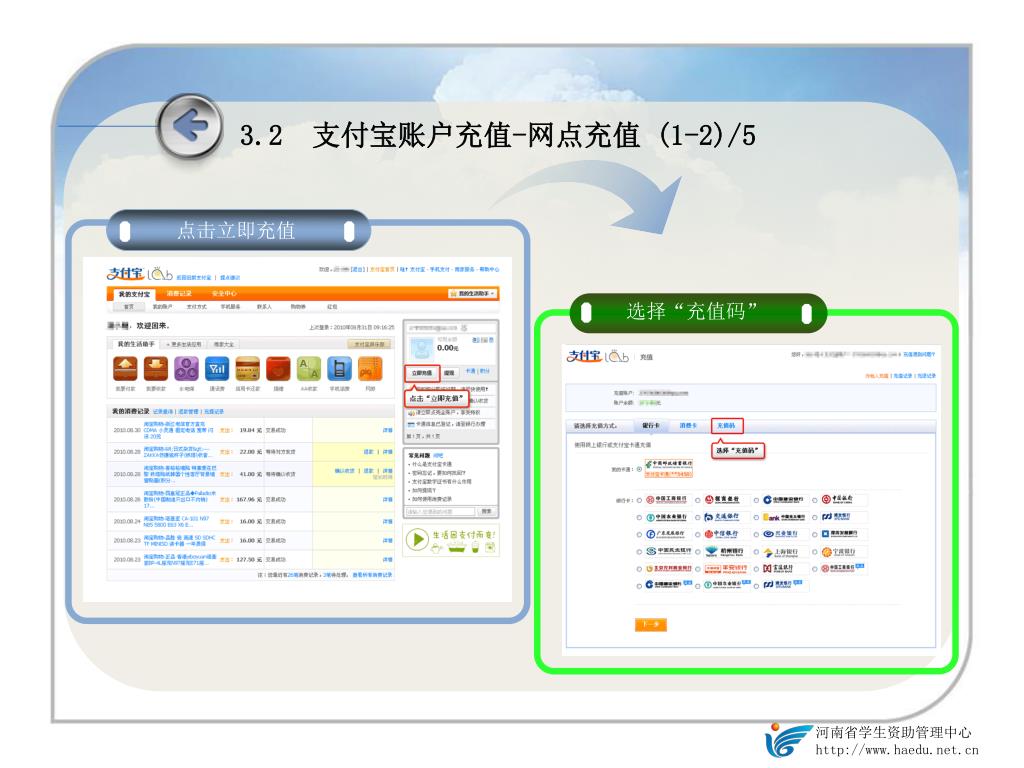
Task: Click the green play button banner
Action: point(451,540)
